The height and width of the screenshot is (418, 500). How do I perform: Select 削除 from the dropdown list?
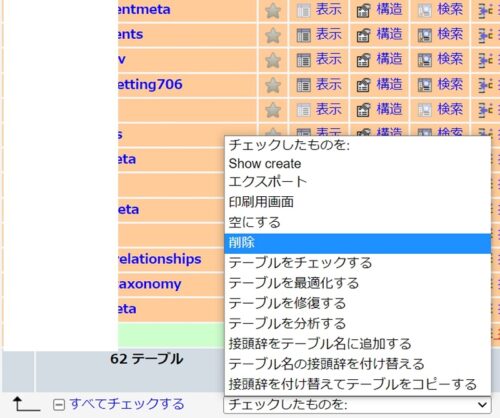357,243
